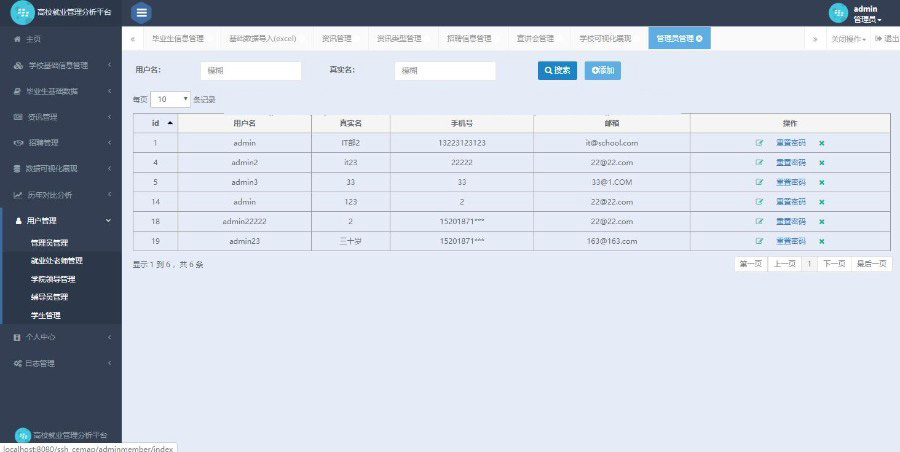Close the 管理员管理 tab via its X icon
The width and height of the screenshot is (900, 452).
(698, 39)
